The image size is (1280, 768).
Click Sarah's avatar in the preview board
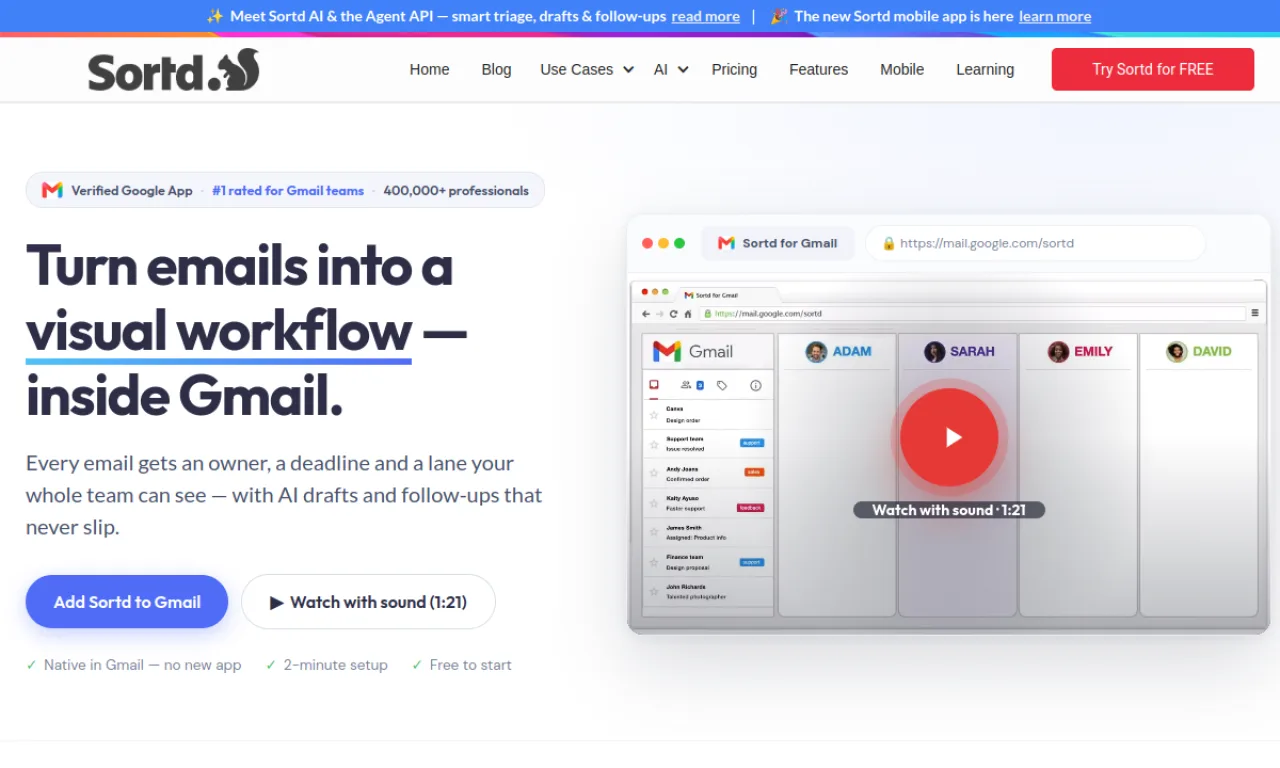click(935, 351)
